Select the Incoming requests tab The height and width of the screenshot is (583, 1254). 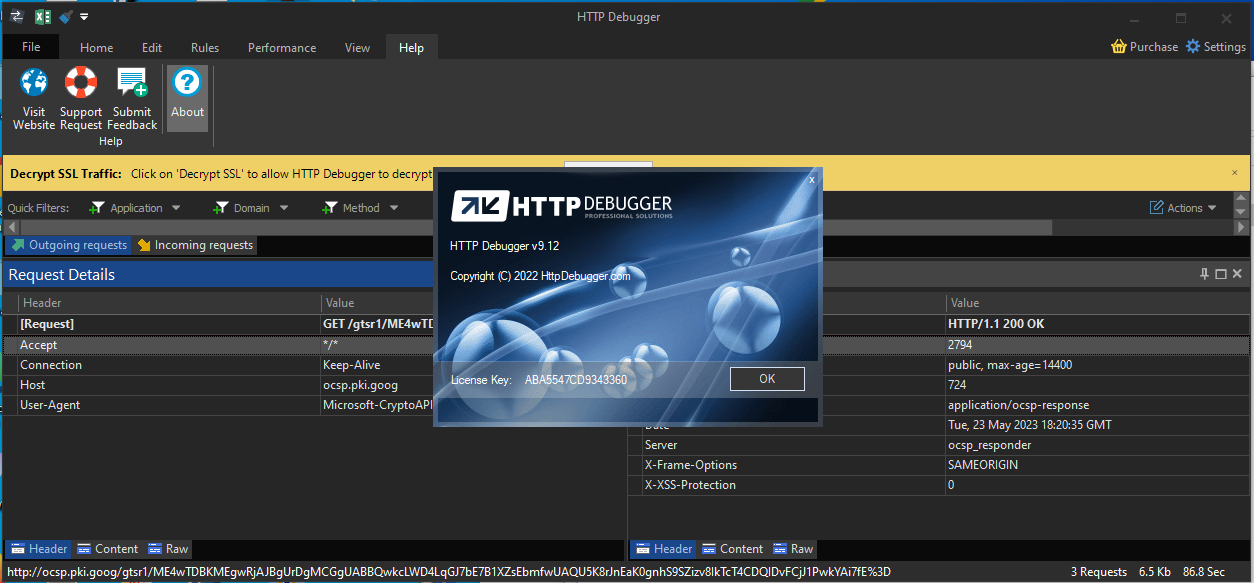[196, 245]
